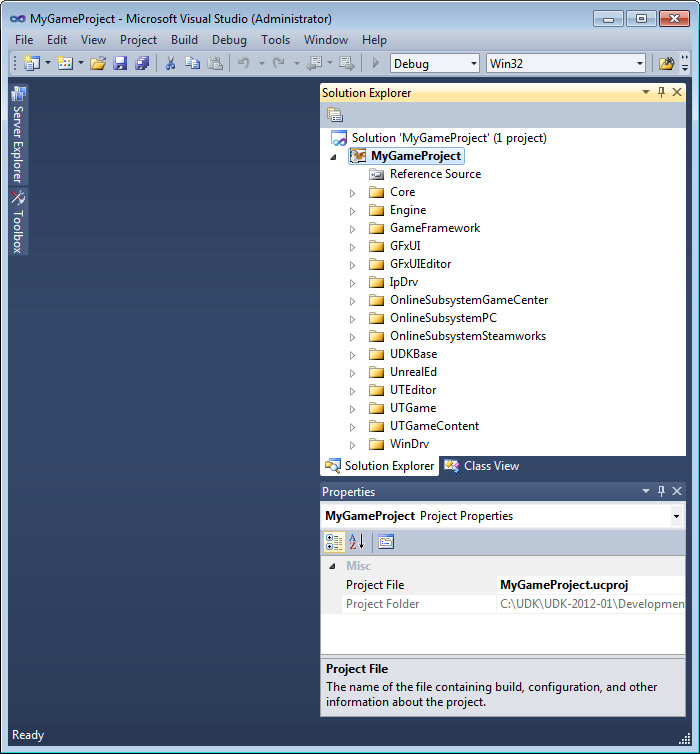The height and width of the screenshot is (754, 700).
Task: Click the Property Pages icon
Action: 386,542
